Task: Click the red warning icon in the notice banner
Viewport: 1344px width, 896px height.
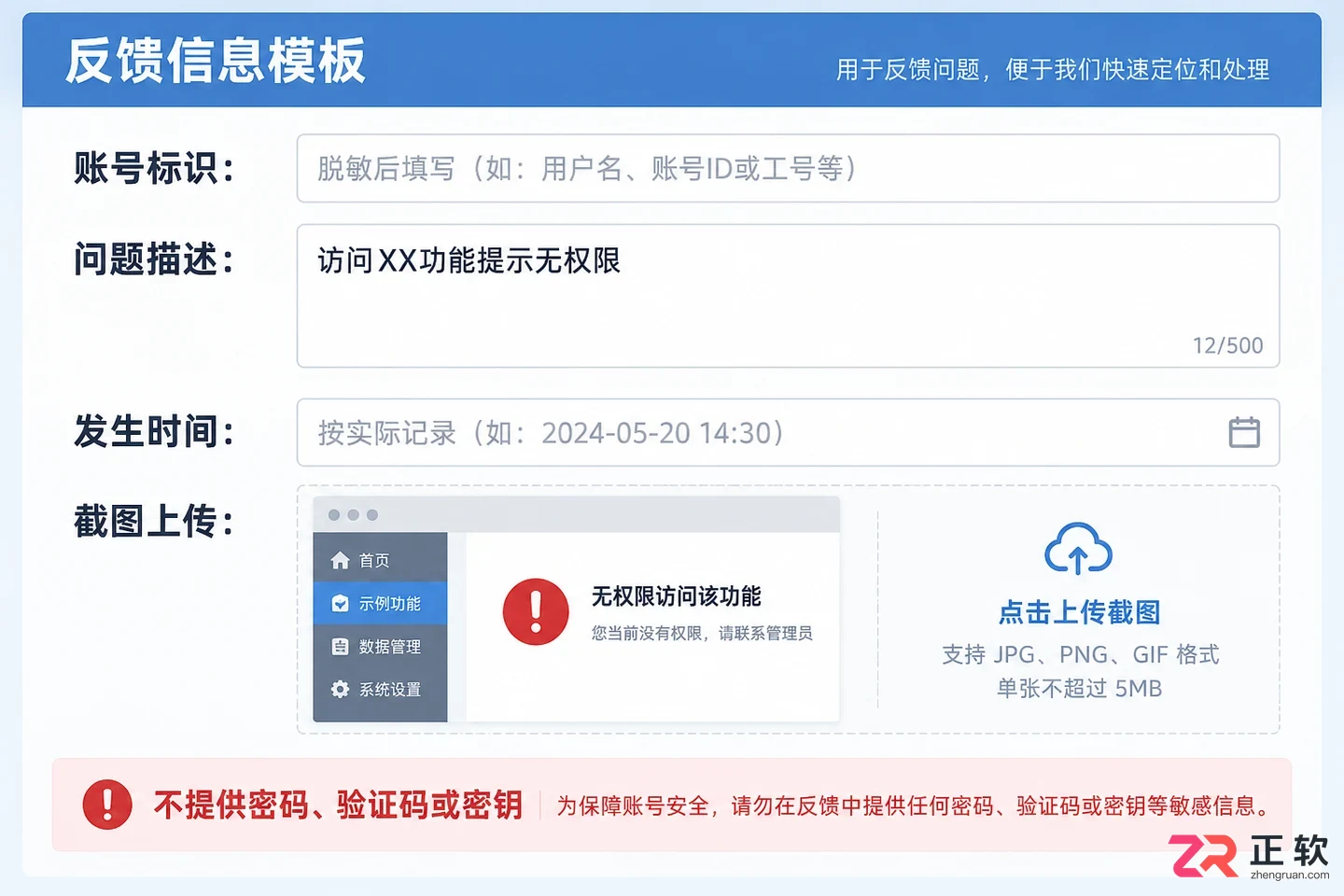Action: pyautogui.click(x=107, y=805)
